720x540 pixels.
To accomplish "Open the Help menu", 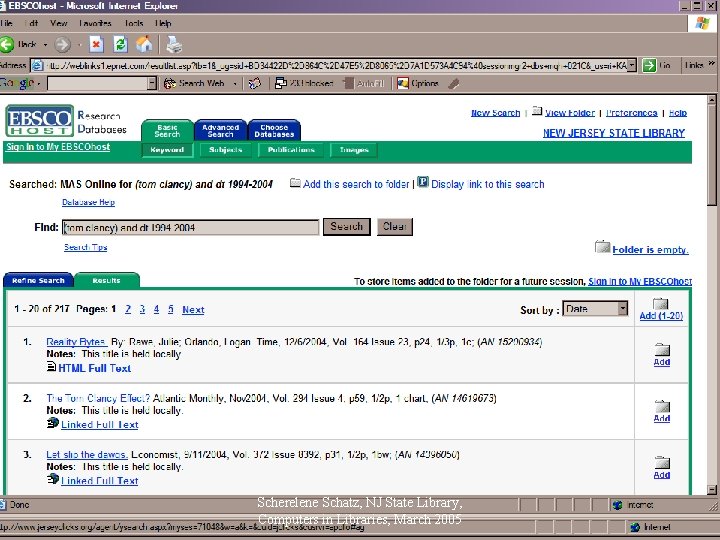I will point(163,23).
